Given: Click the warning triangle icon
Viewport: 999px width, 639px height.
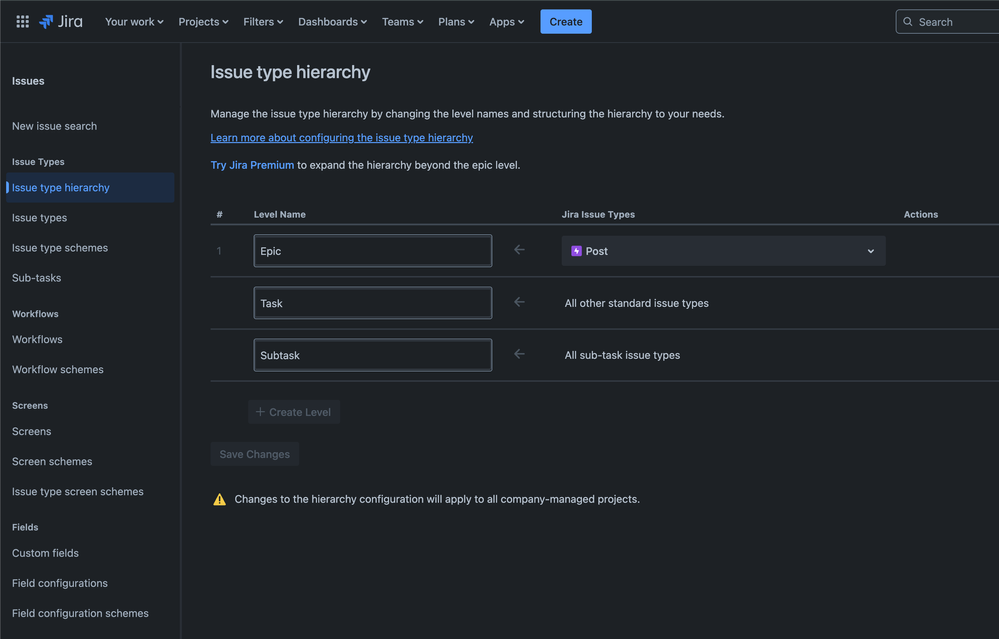Looking at the screenshot, I should click(219, 499).
